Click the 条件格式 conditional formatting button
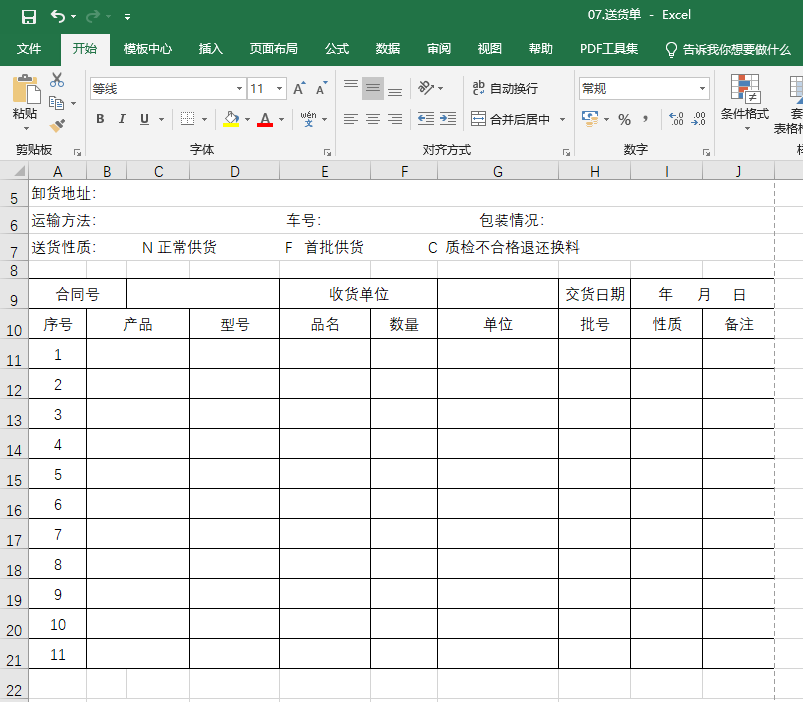 [x=743, y=110]
